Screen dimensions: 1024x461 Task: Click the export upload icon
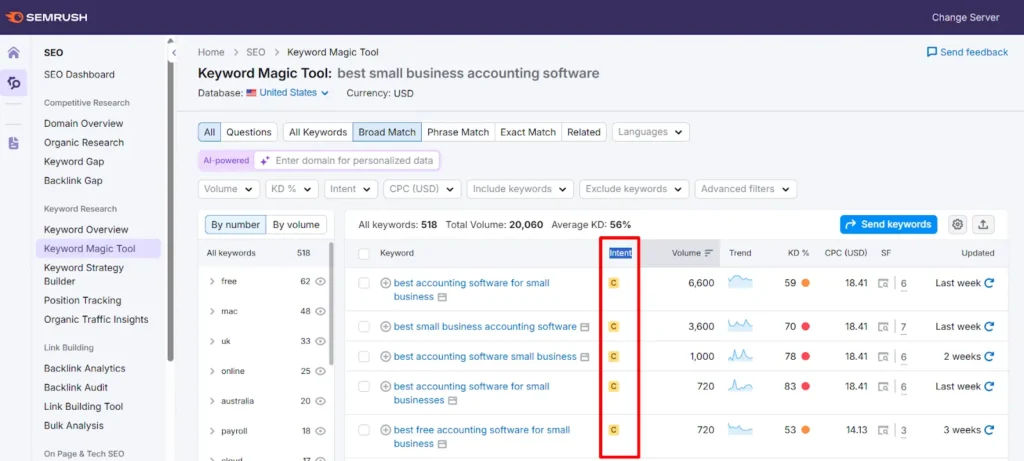[x=983, y=225]
